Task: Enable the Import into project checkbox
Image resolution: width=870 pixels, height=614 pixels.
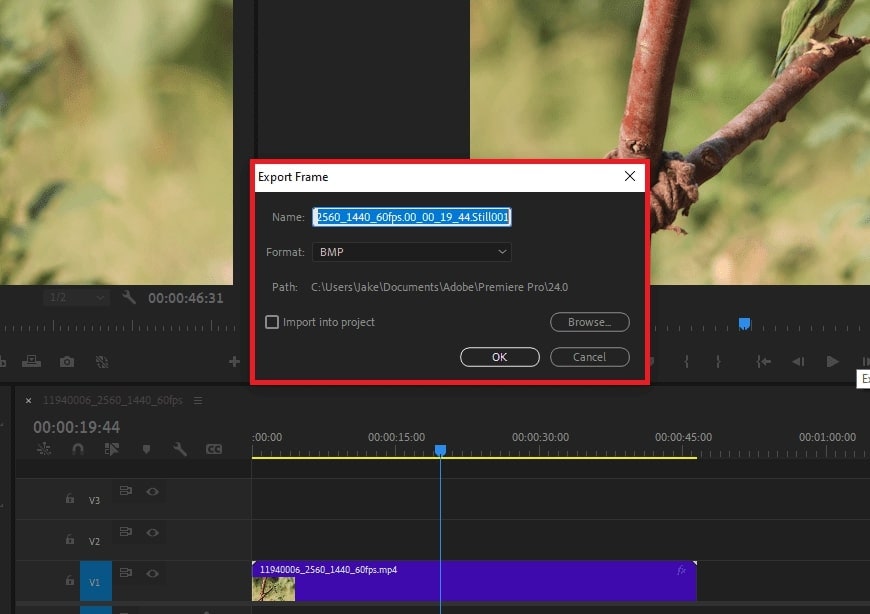Action: [x=271, y=322]
